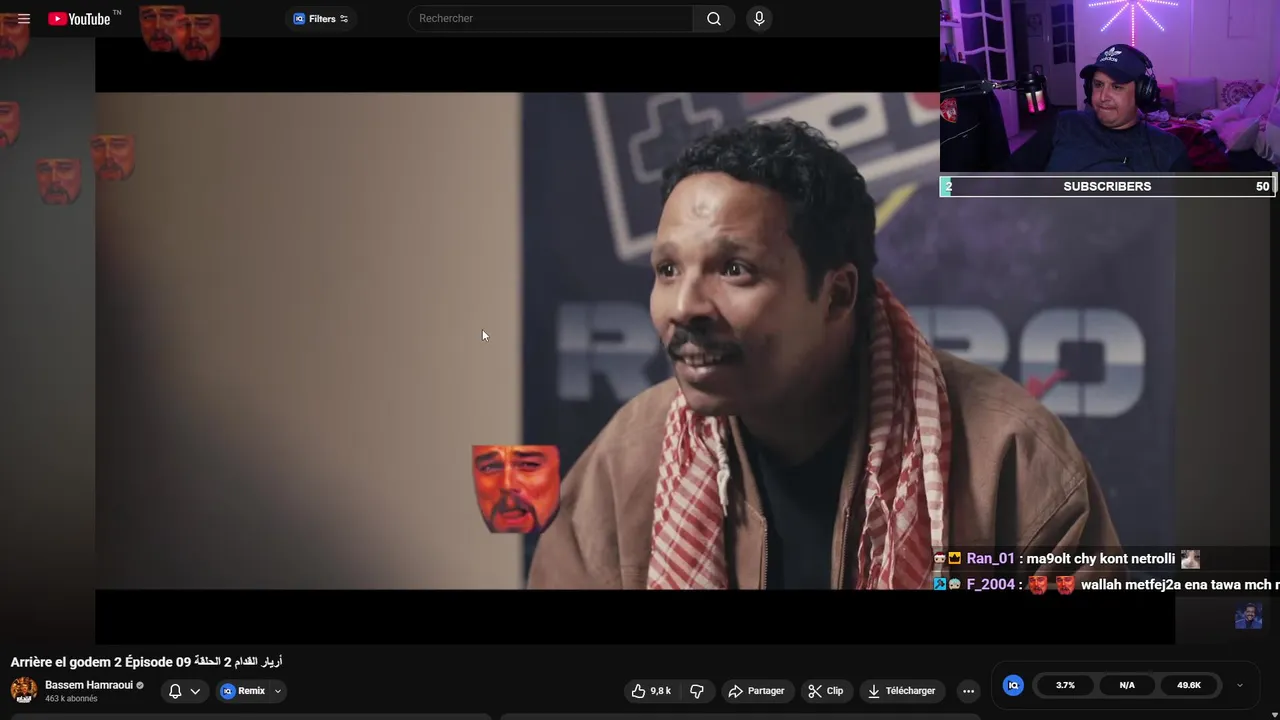Image resolution: width=1280 pixels, height=720 pixels.
Task: Like the video with 9,8 k likes
Action: click(651, 691)
